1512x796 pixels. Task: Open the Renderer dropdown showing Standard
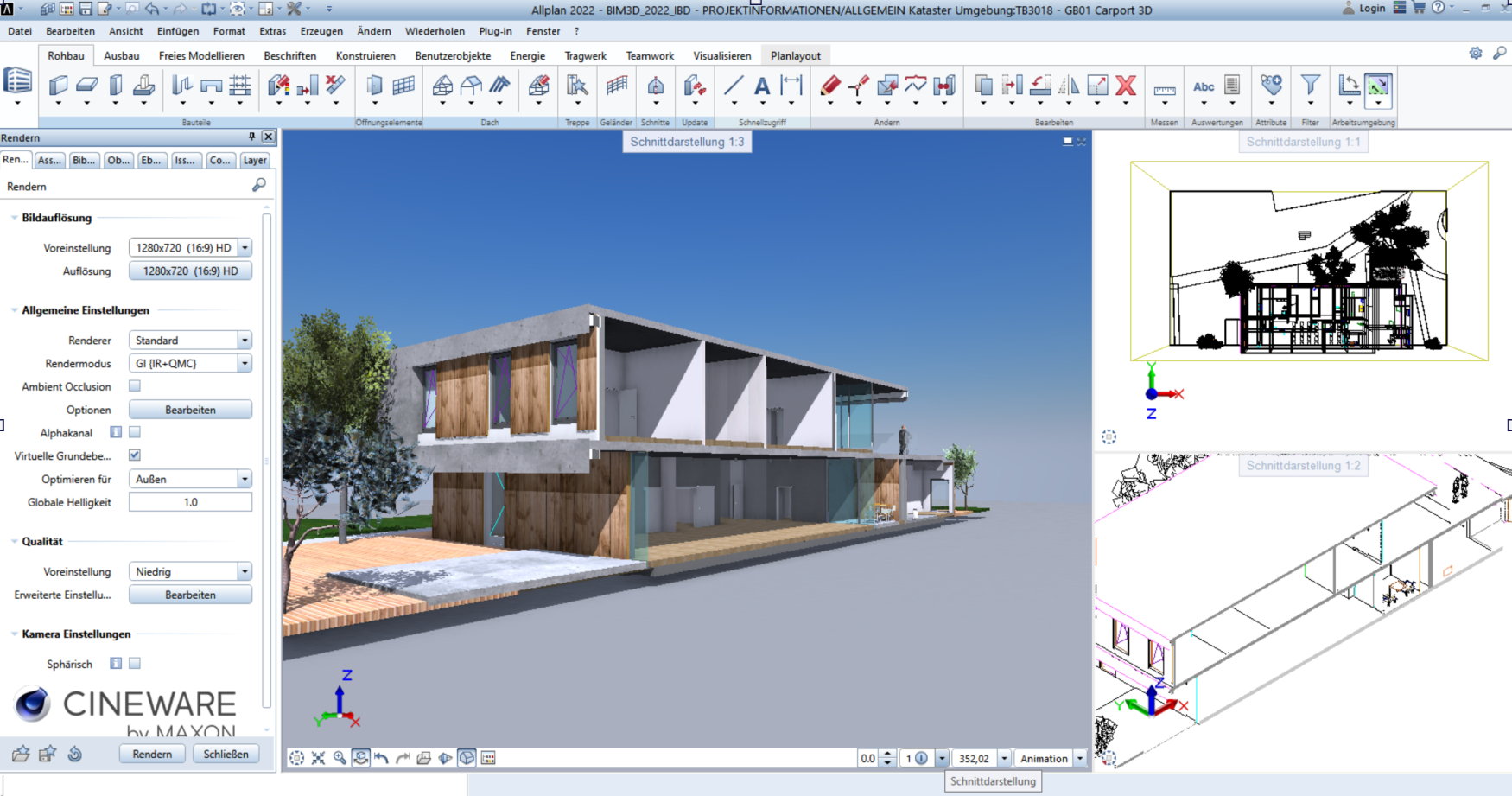click(x=190, y=341)
